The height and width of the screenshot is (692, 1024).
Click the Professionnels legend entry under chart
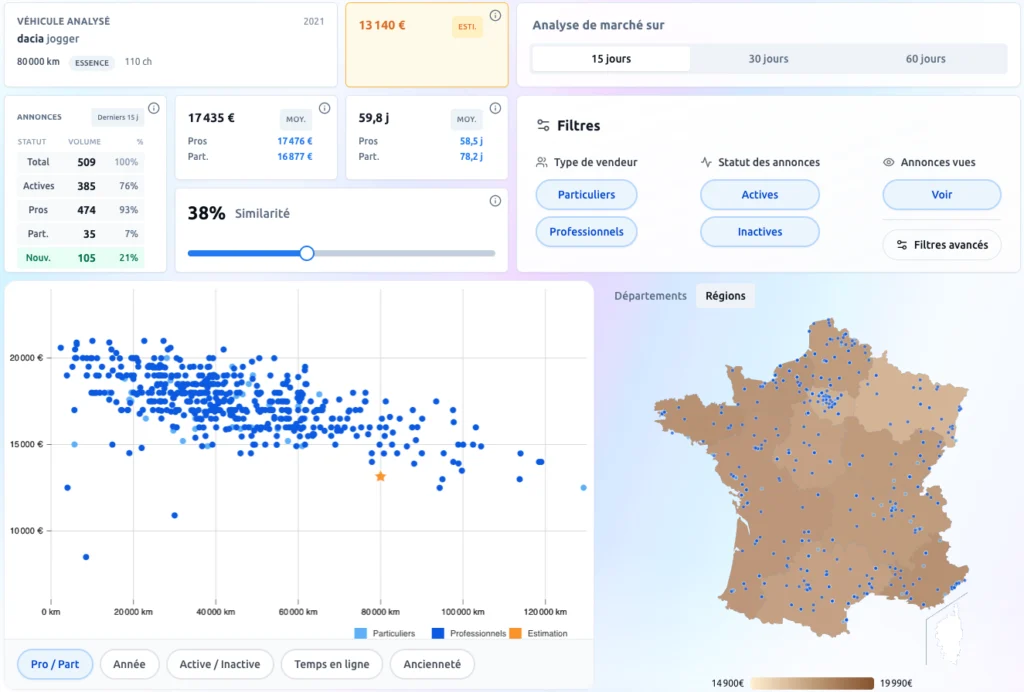(x=470, y=633)
